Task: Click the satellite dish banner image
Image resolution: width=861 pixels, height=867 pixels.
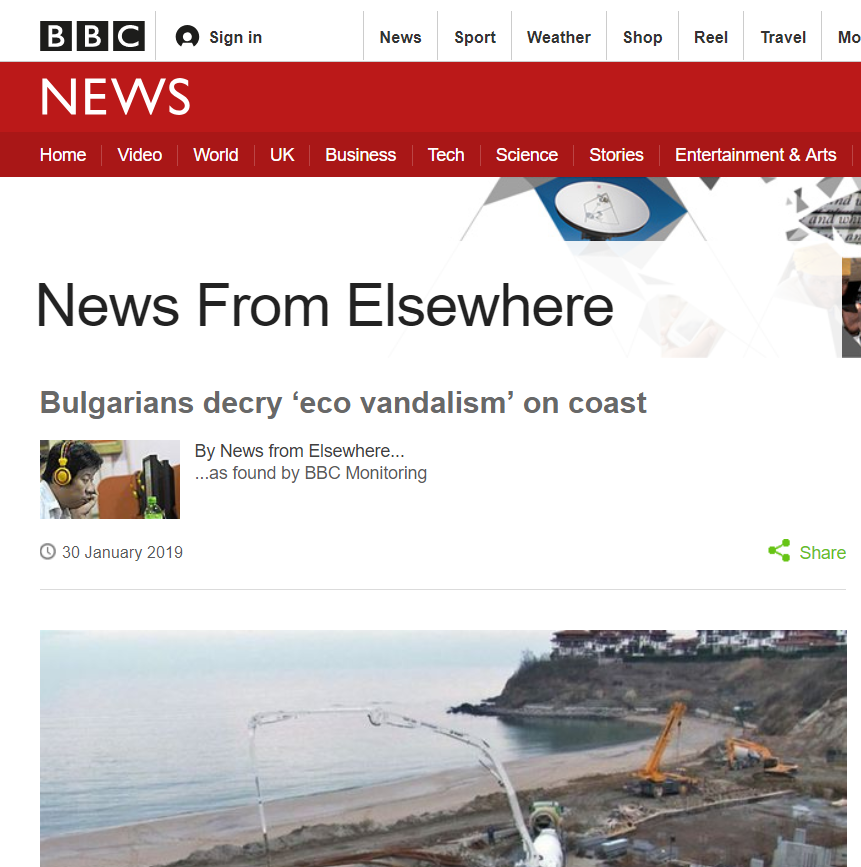Action: click(602, 210)
